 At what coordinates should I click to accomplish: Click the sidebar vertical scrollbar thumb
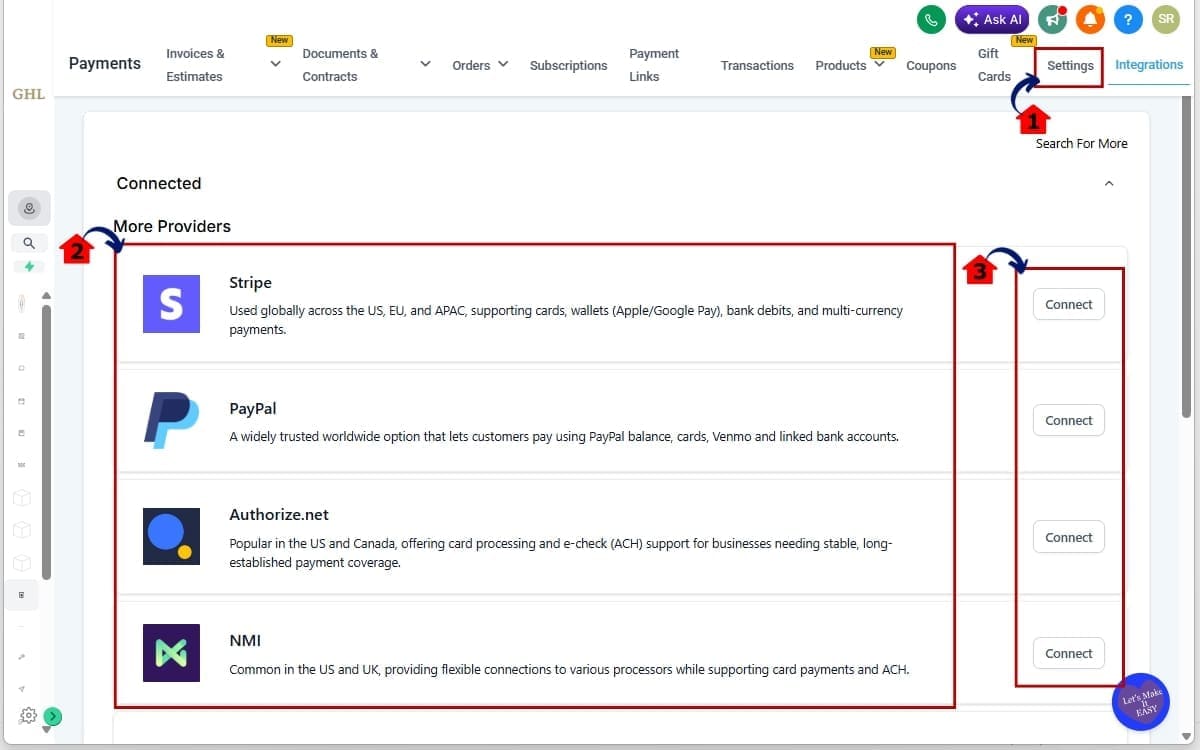(46, 442)
